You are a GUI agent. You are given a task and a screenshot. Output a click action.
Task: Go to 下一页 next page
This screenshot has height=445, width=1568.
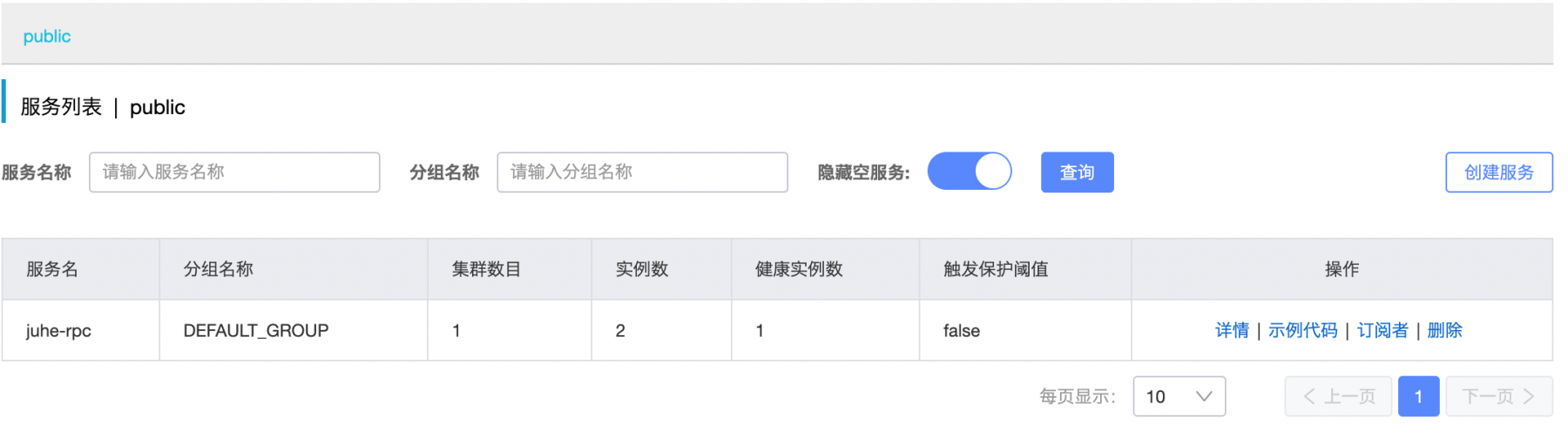pos(1498,396)
